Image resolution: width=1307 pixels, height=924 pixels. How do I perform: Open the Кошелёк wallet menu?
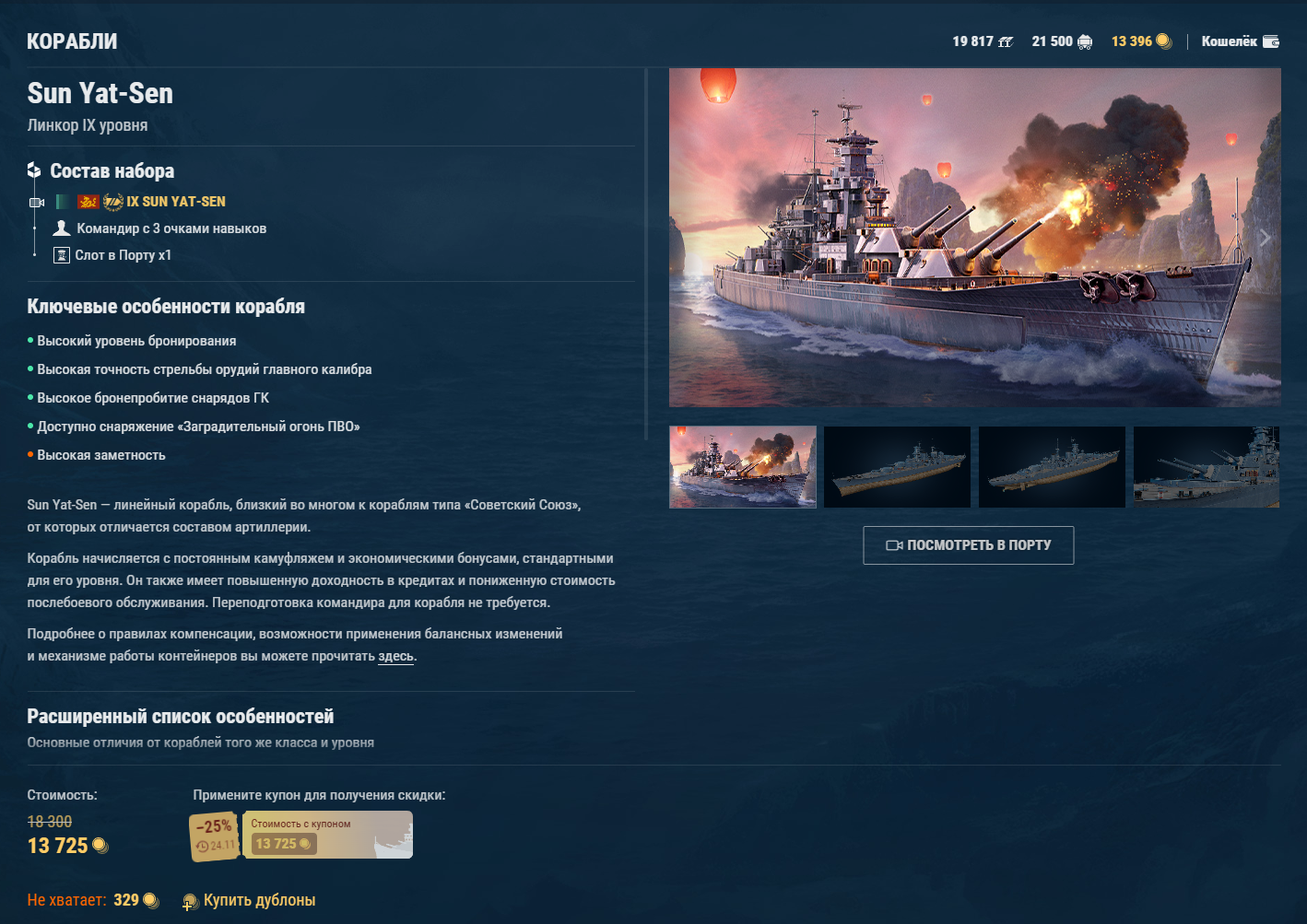[x=1240, y=41]
